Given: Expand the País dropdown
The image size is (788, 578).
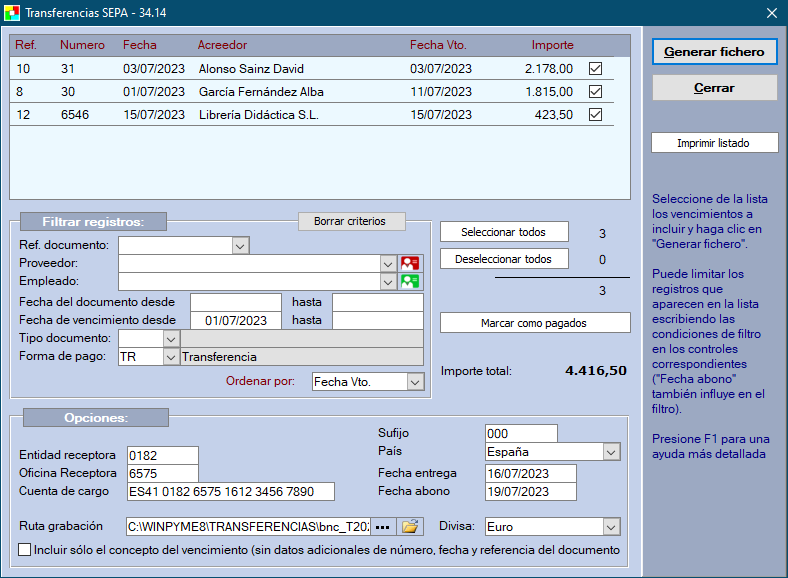Looking at the screenshot, I should click(610, 452).
